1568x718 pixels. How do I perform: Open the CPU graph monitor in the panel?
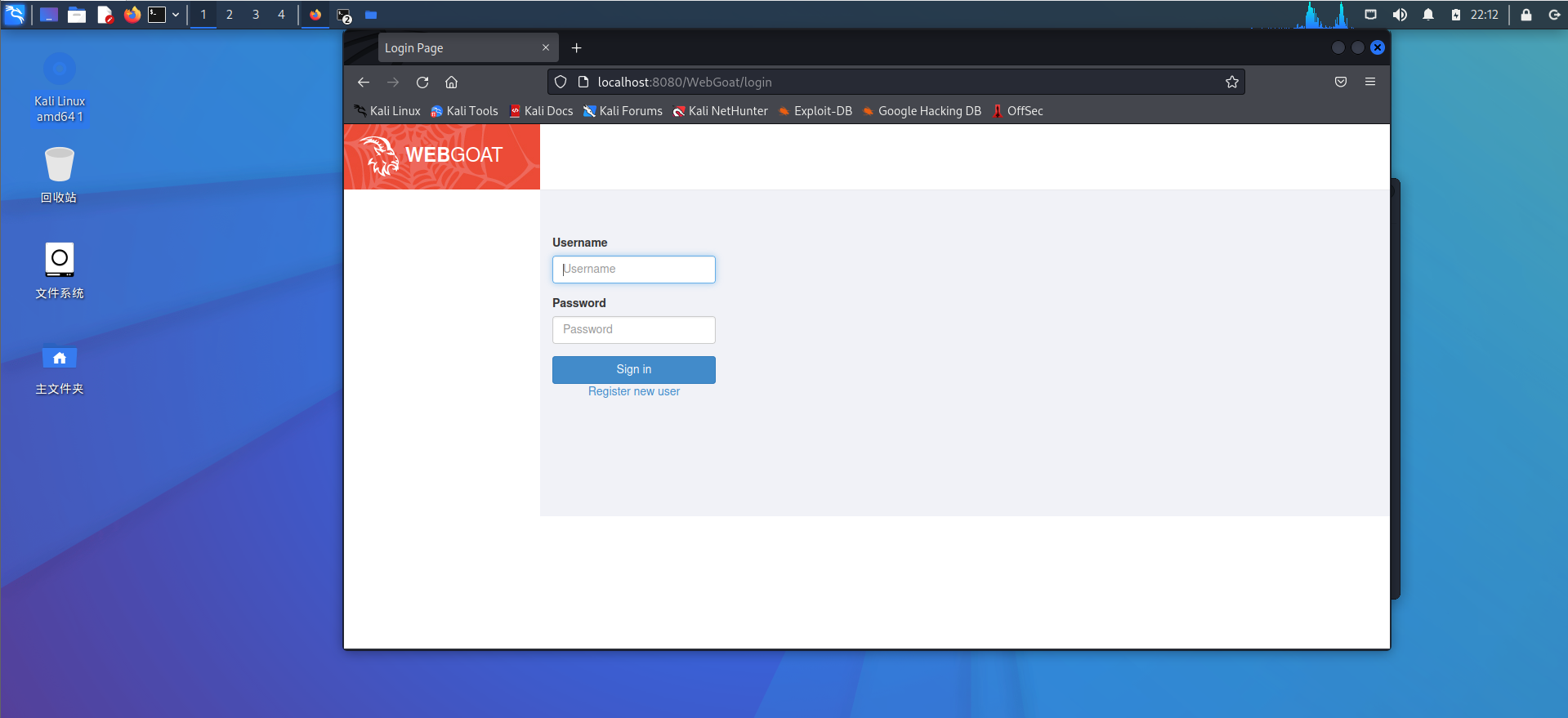[x=1302, y=15]
